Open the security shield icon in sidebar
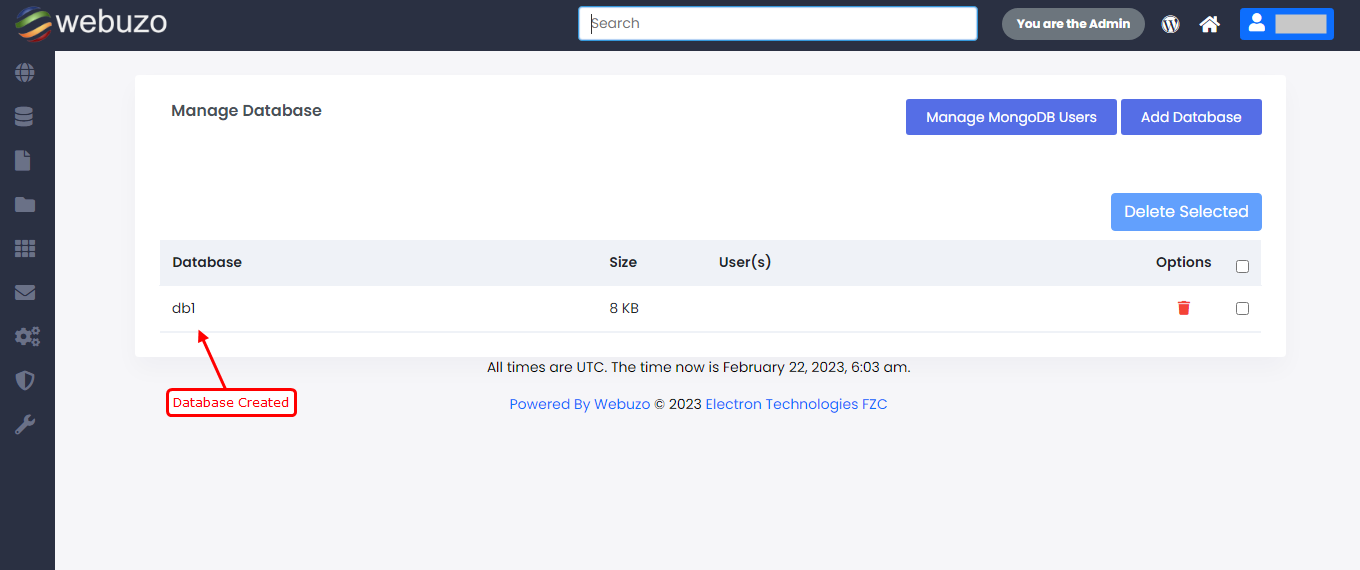Viewport: 1360px width, 570px height. pos(25,381)
